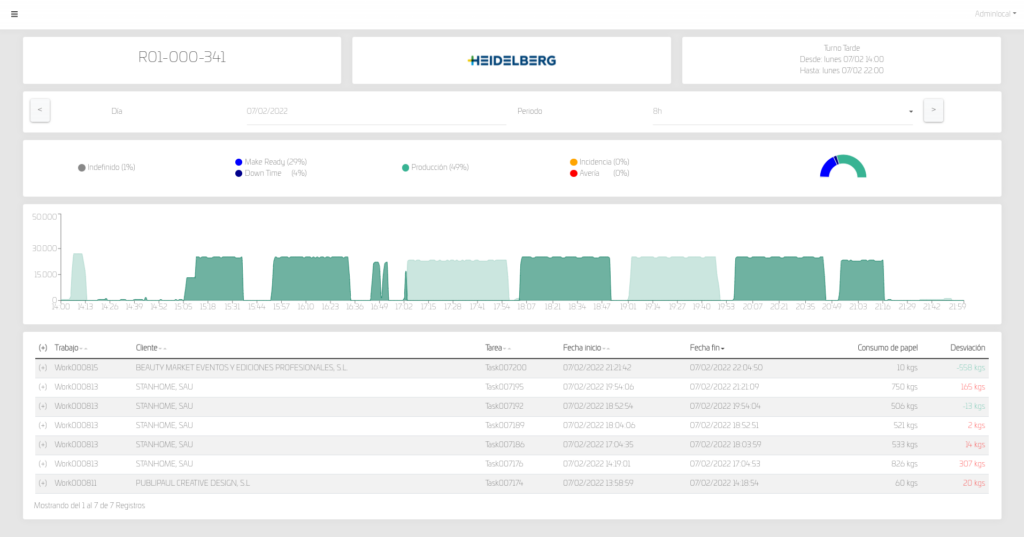Sort by Consumo de papel column
The height and width of the screenshot is (537, 1024).
pos(887,348)
